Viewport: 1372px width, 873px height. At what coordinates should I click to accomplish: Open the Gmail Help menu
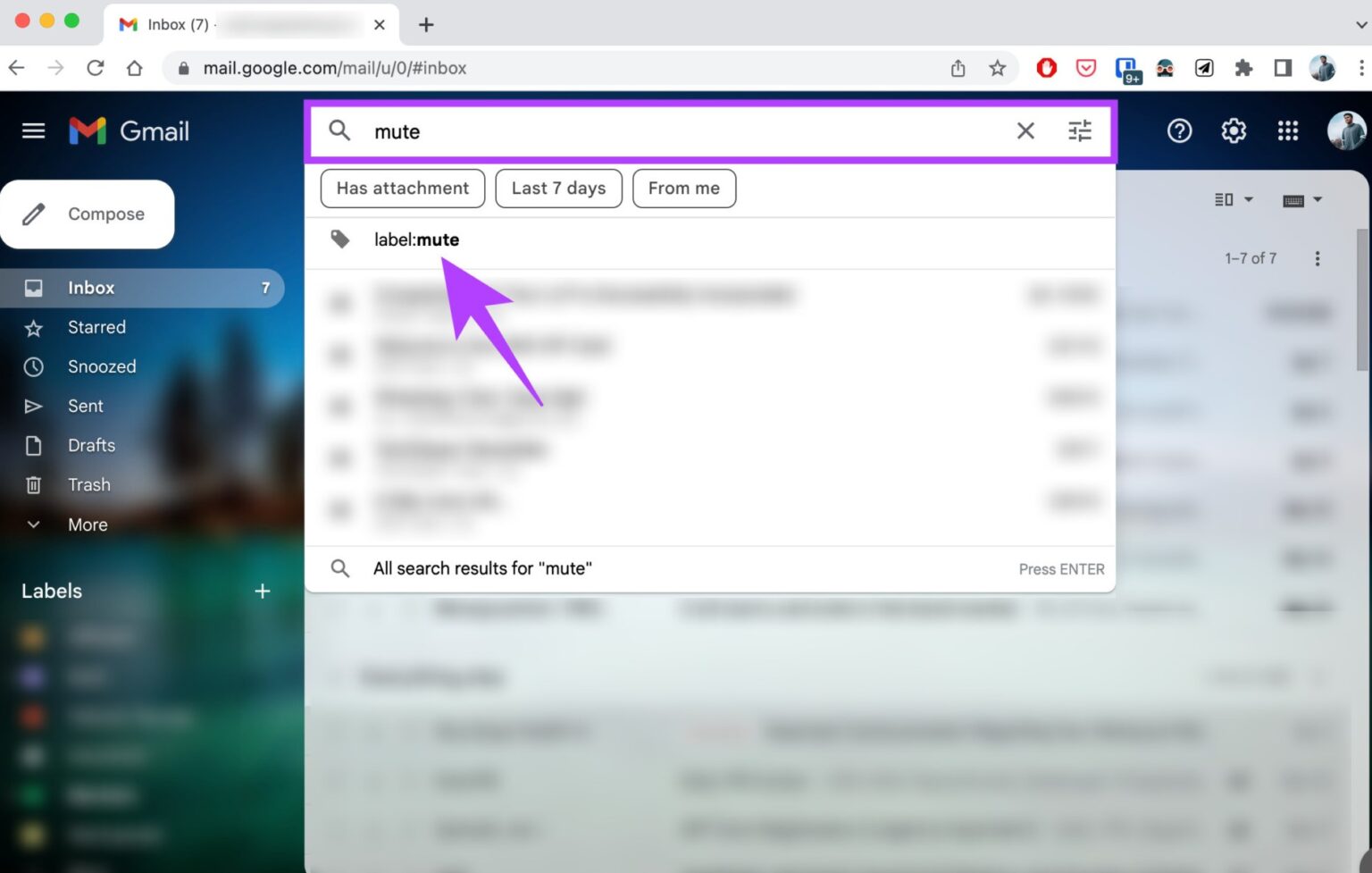(x=1179, y=130)
